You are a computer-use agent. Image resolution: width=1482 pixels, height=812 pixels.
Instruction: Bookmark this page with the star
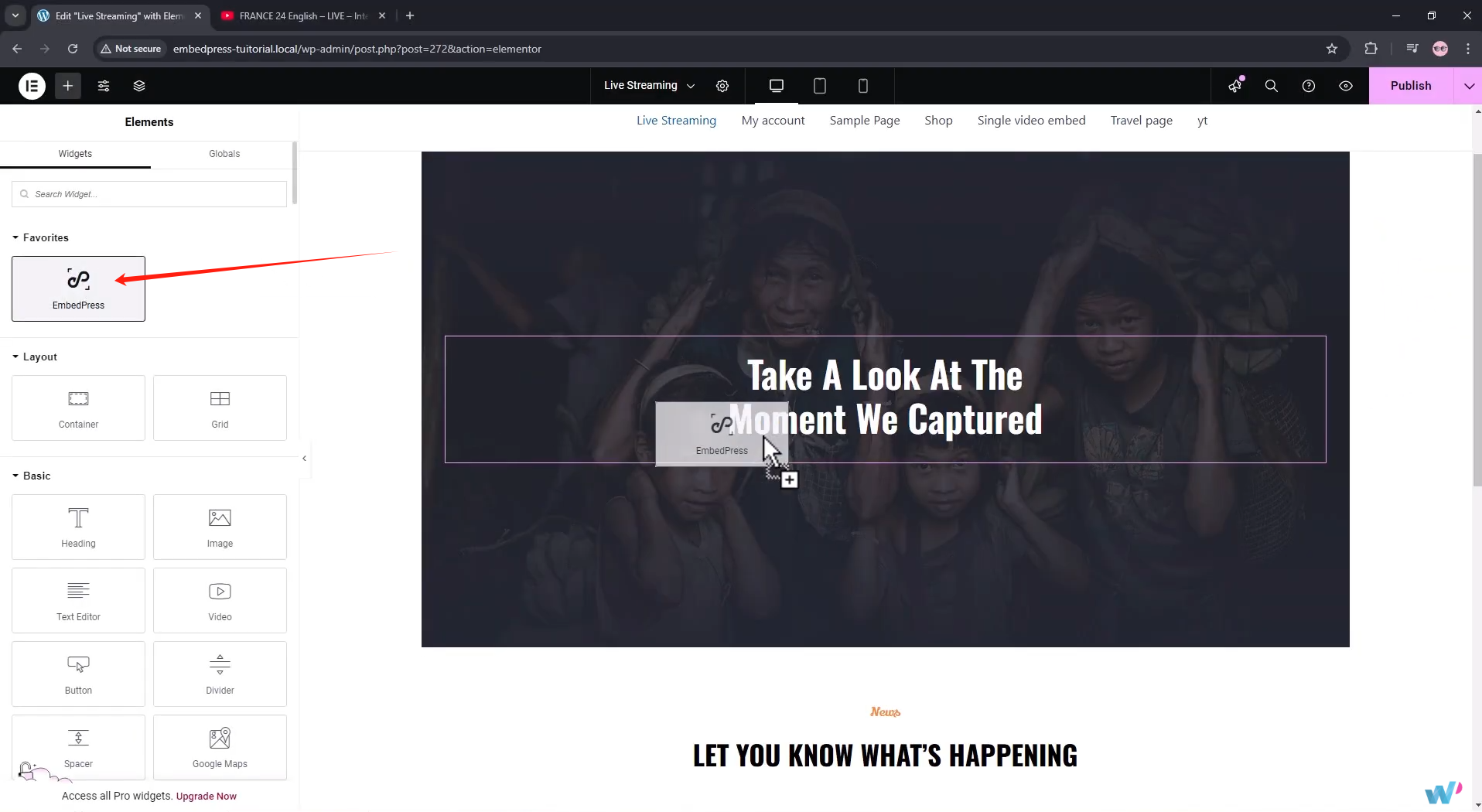[x=1332, y=49]
